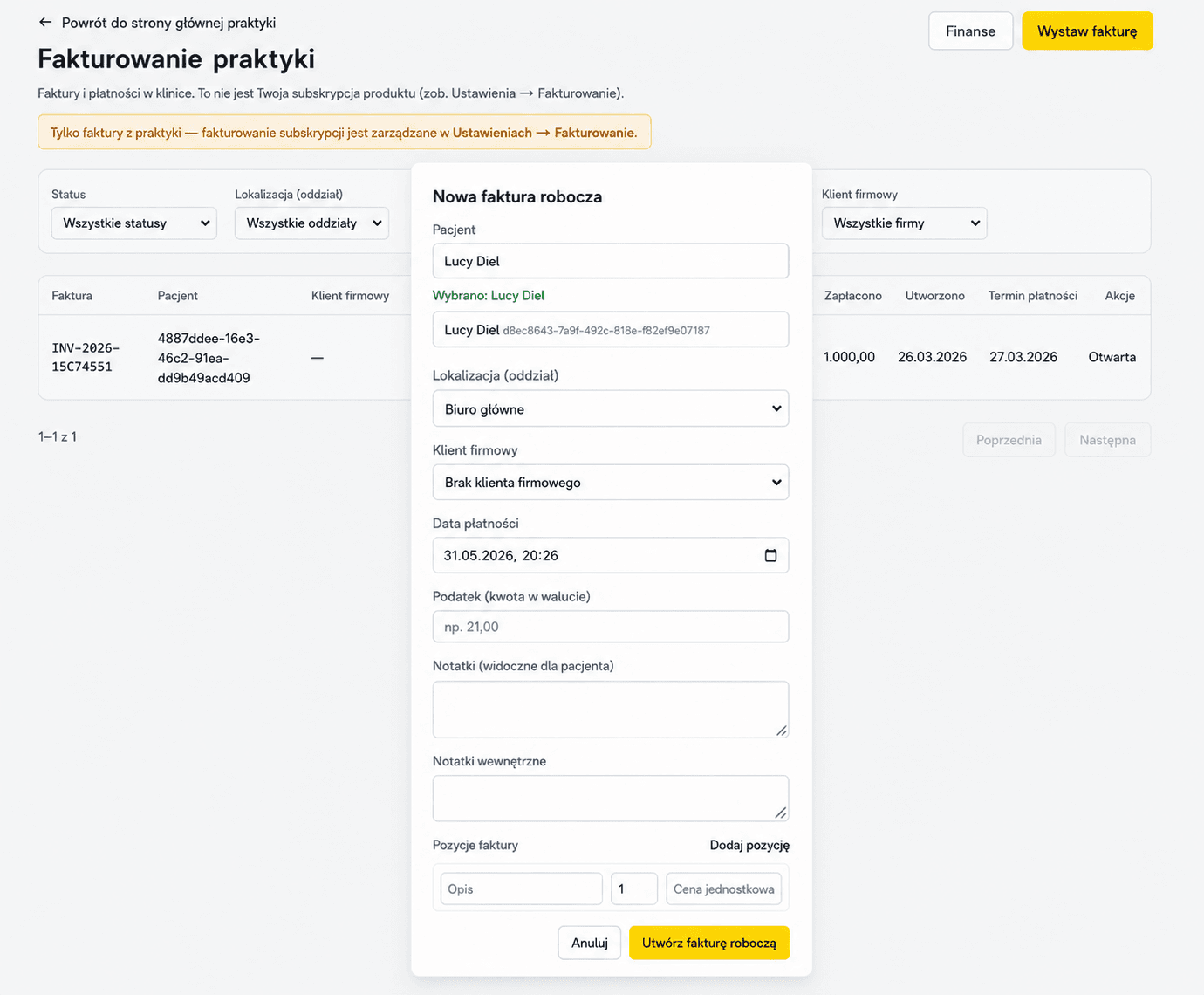Viewport: 1204px width, 995px height.
Task: Click Dodaj pozycję to add line item
Action: [x=749, y=845]
